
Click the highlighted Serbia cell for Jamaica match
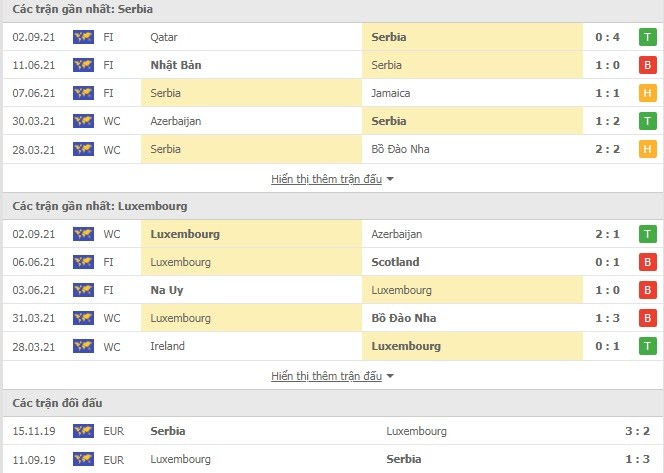coord(252,93)
